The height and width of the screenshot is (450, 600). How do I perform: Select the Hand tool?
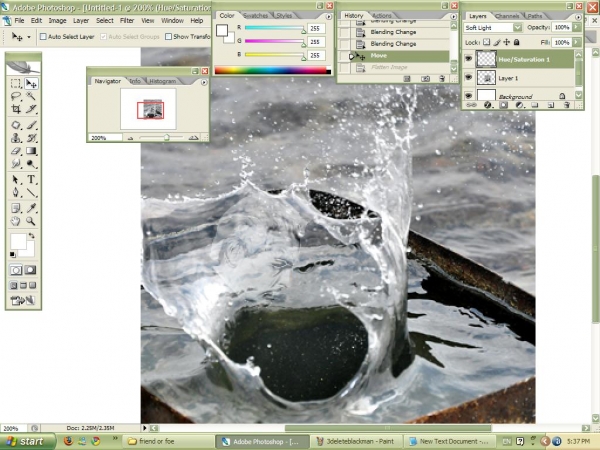click(16, 221)
